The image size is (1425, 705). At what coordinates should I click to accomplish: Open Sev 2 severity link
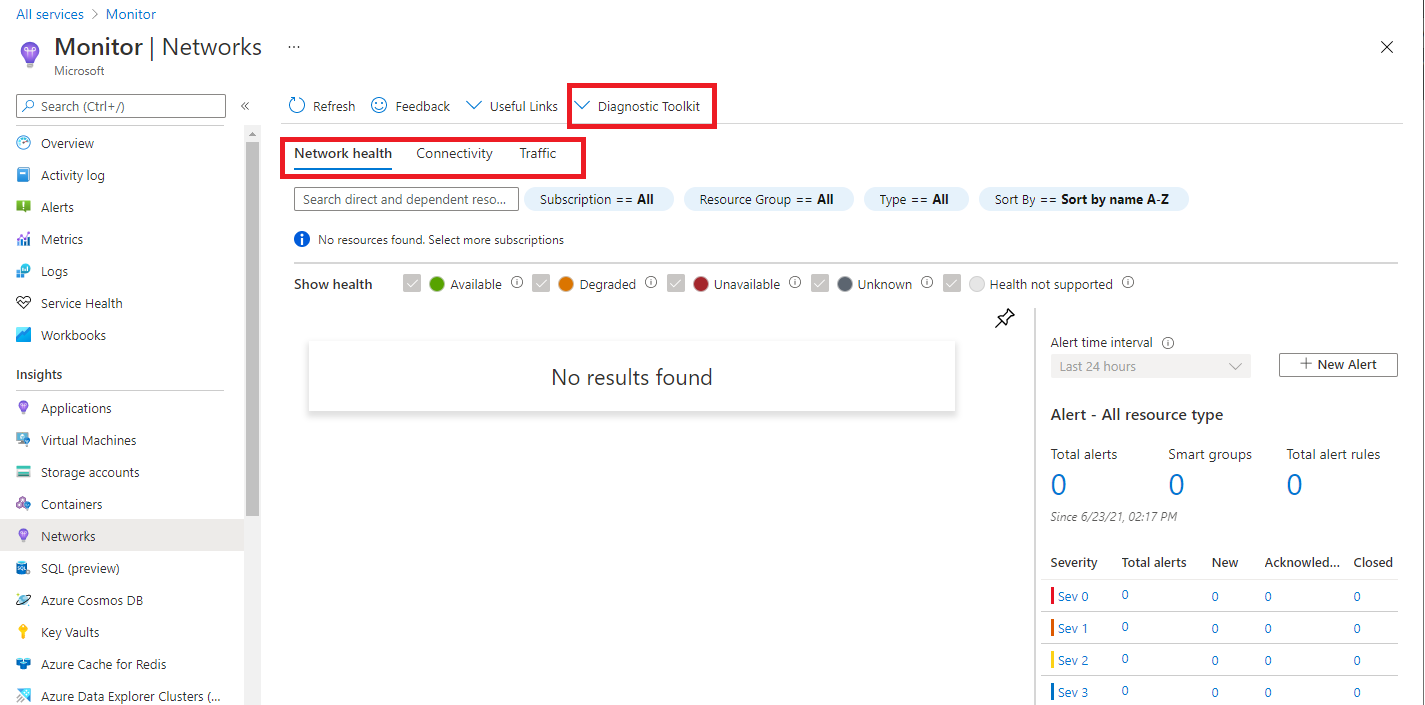1073,660
